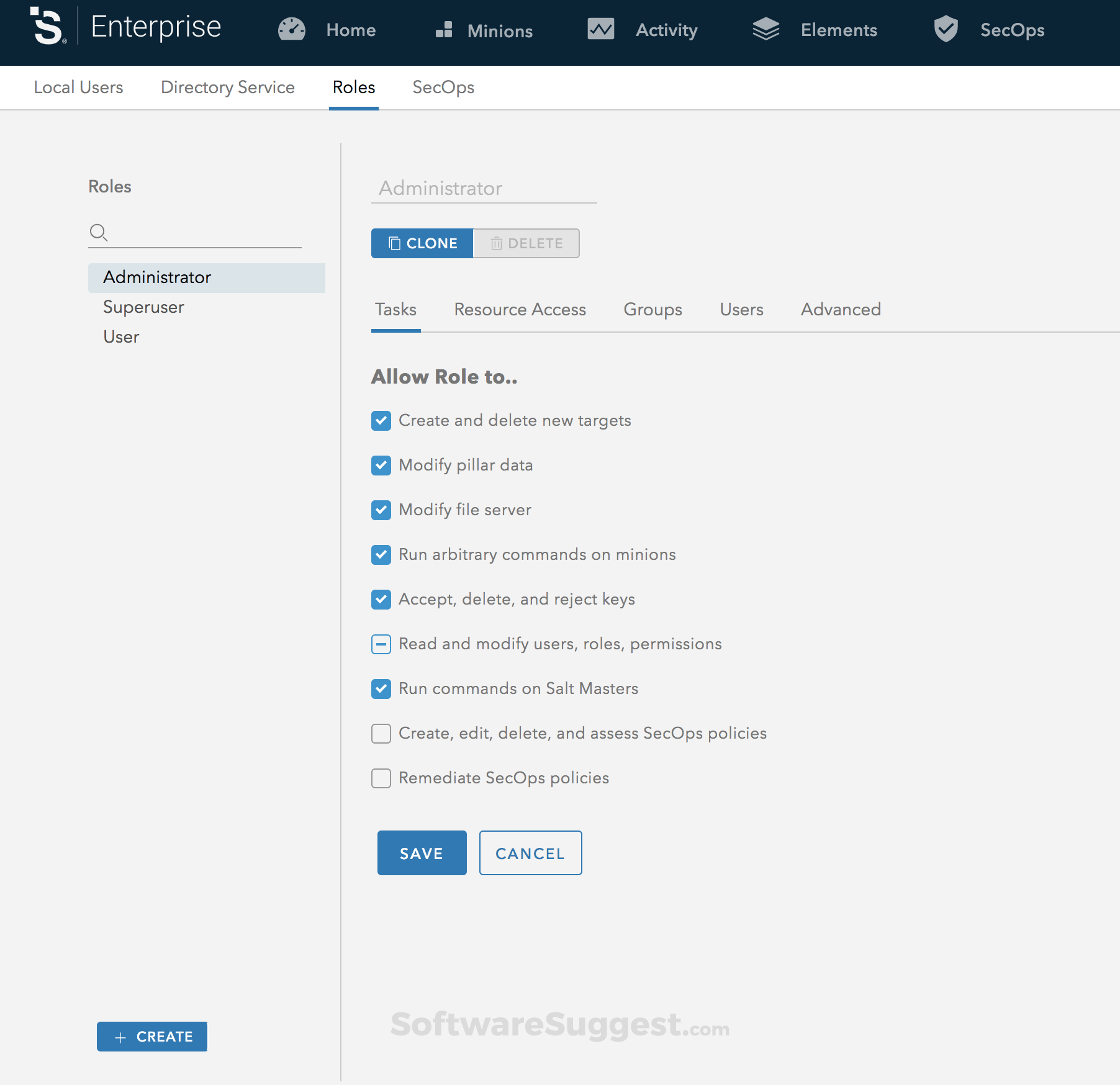Screen dimensions: 1120x1085
Task: Click the roles search magnifier icon
Action: pos(99,233)
